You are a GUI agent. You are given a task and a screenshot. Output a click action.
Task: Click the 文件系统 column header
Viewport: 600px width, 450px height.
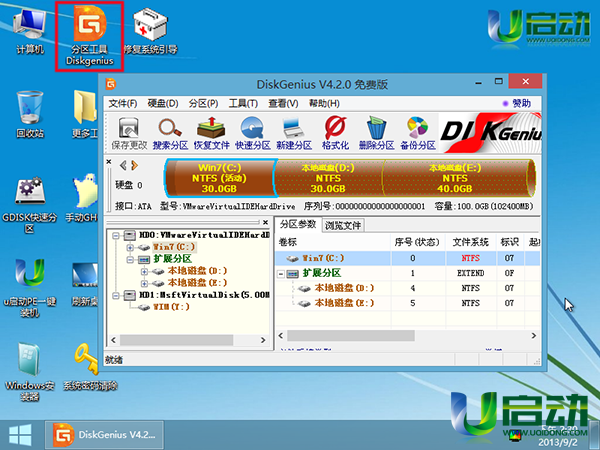click(x=471, y=242)
